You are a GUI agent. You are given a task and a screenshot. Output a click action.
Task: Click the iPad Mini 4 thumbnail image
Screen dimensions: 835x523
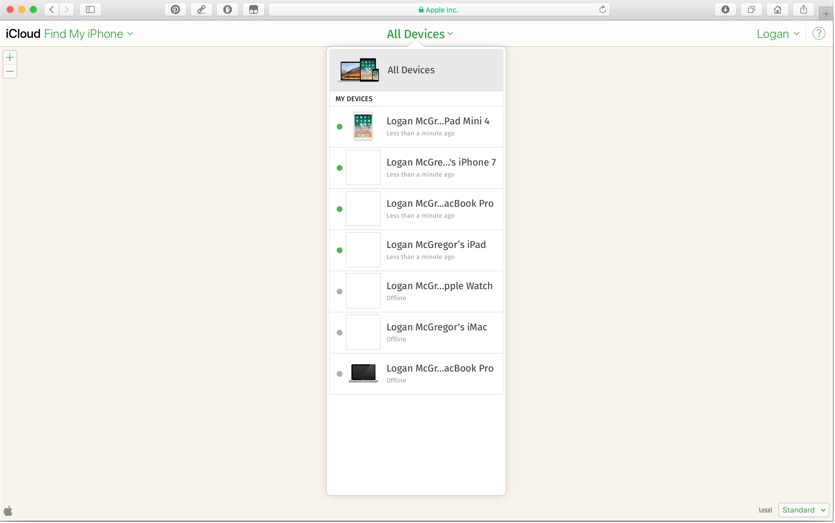click(x=363, y=127)
